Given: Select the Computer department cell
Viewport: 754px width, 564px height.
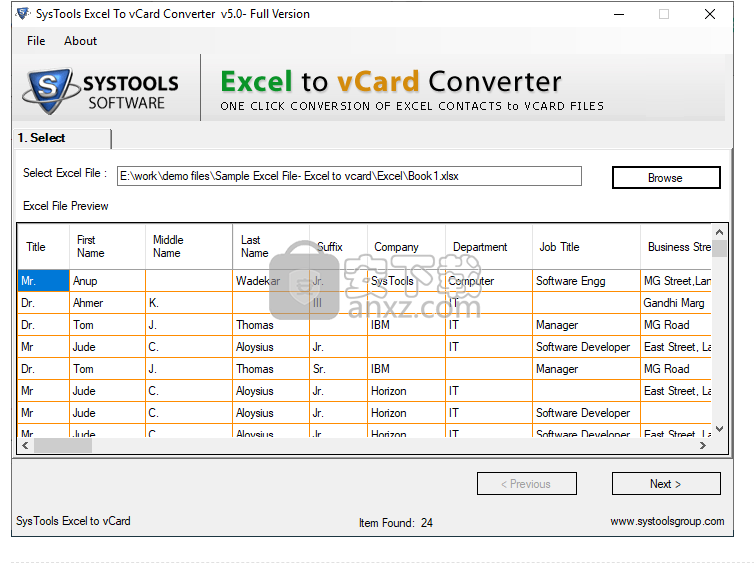Looking at the screenshot, I should 489,281.
